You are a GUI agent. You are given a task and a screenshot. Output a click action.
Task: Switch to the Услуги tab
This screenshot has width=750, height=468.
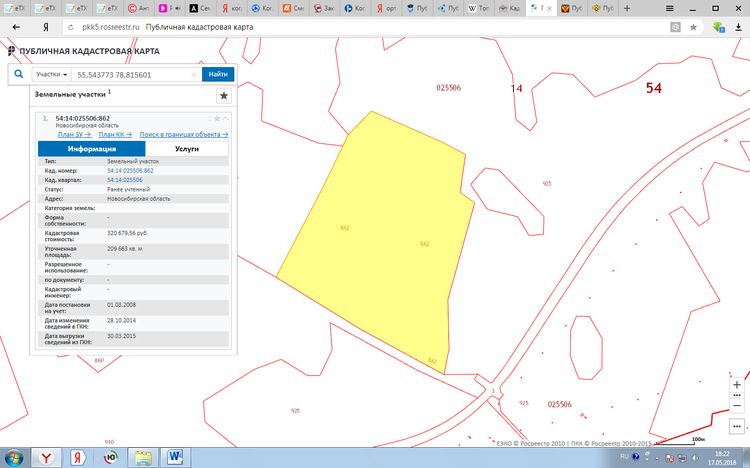(187, 149)
